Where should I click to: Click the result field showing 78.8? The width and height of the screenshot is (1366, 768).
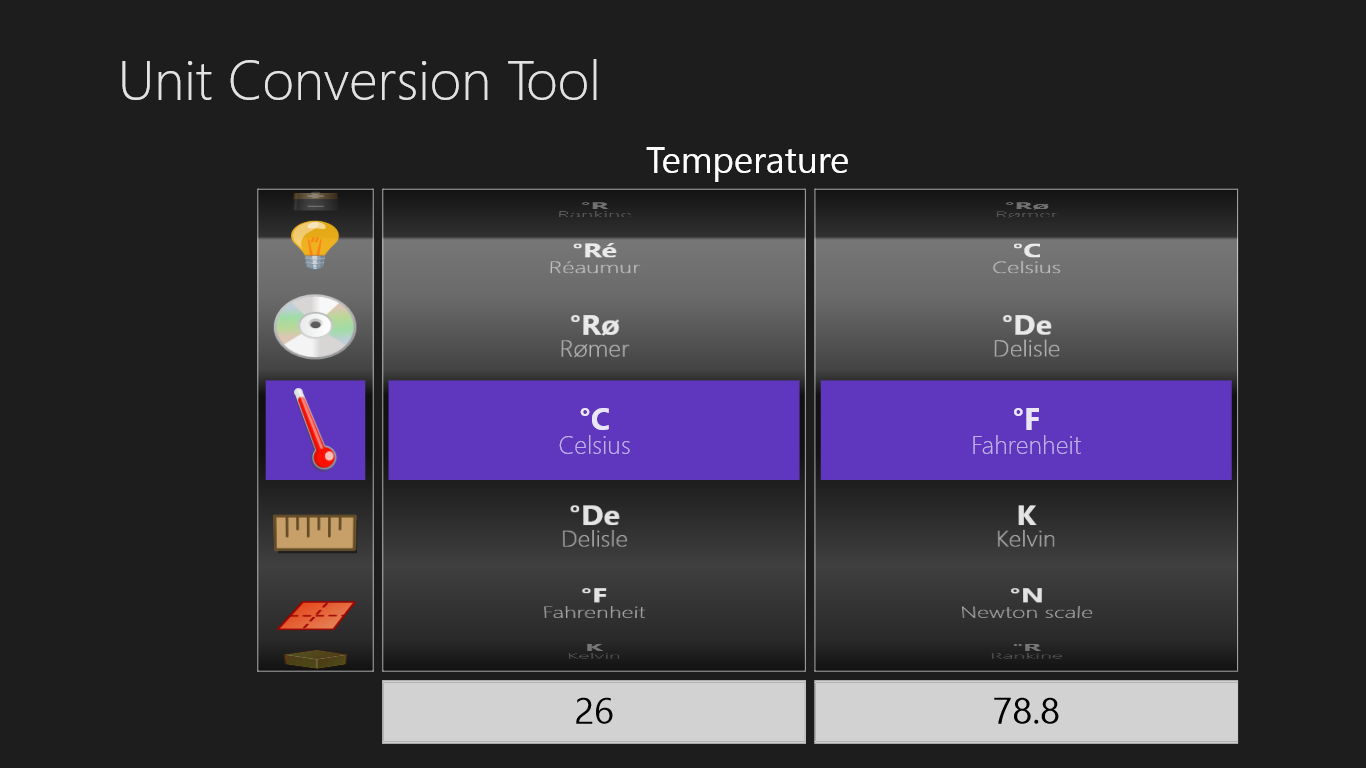[1026, 712]
